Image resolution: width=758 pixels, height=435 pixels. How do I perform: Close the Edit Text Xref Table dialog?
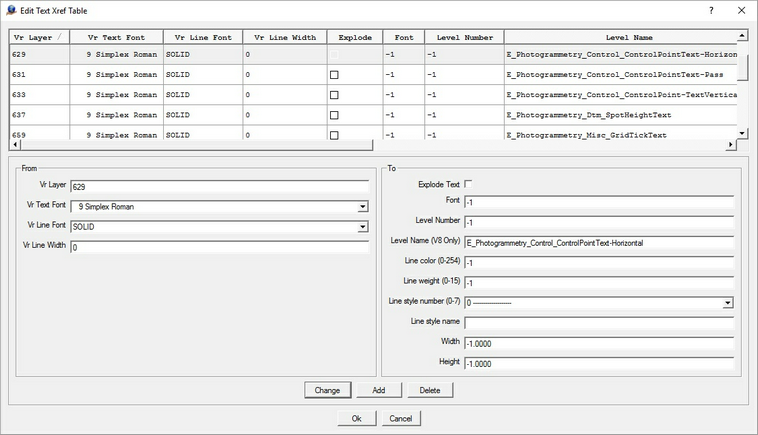(x=740, y=11)
